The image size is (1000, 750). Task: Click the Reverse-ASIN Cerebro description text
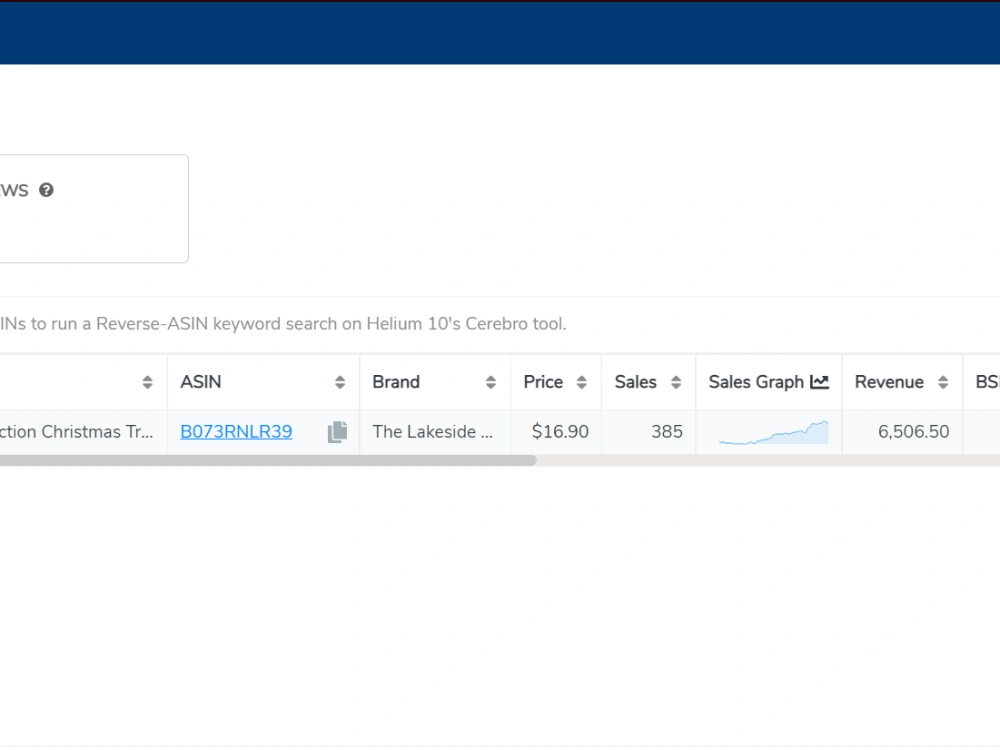(x=283, y=324)
